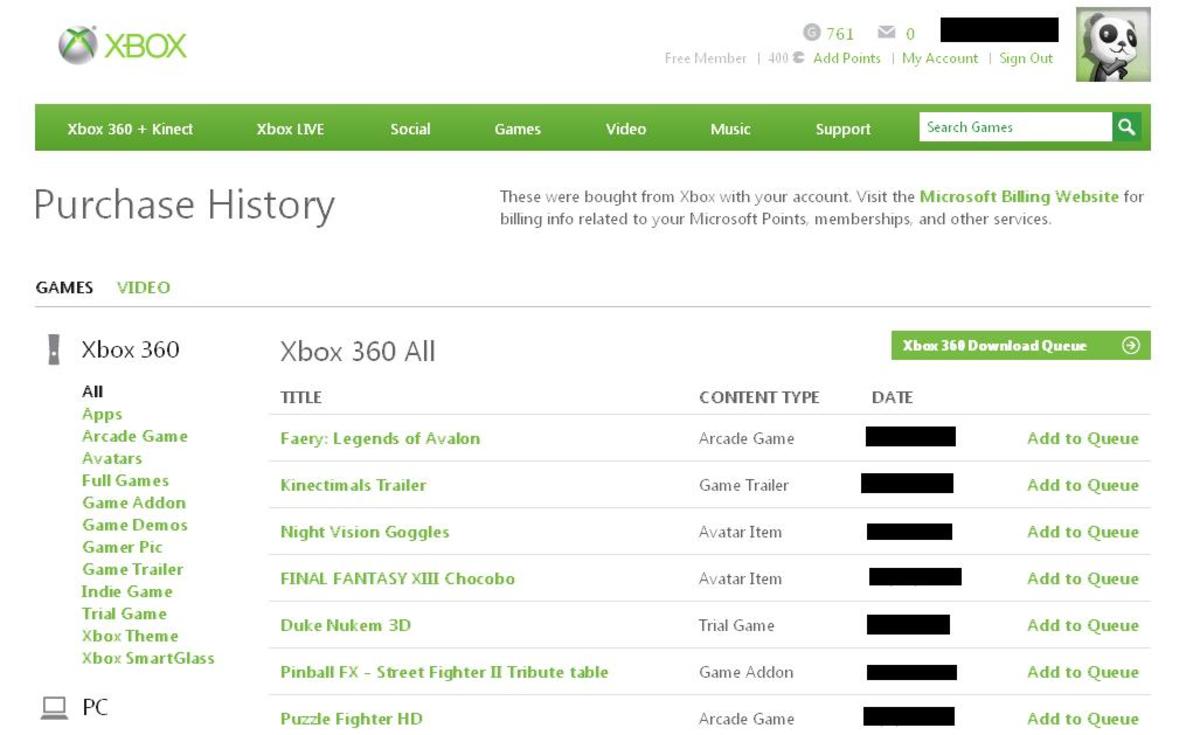Image resolution: width=1200 pixels, height=735 pixels.
Task: Filter by Game Addon in sidebar
Action: click(134, 502)
